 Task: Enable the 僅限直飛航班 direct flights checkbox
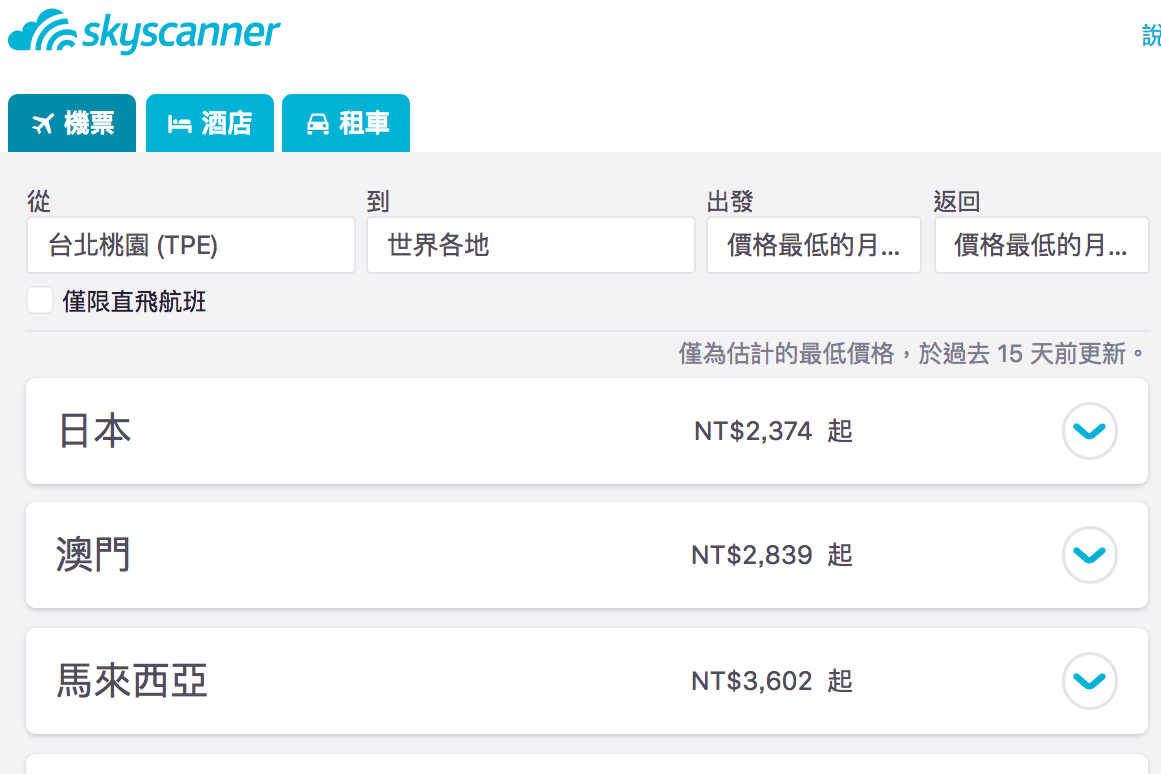[x=40, y=300]
